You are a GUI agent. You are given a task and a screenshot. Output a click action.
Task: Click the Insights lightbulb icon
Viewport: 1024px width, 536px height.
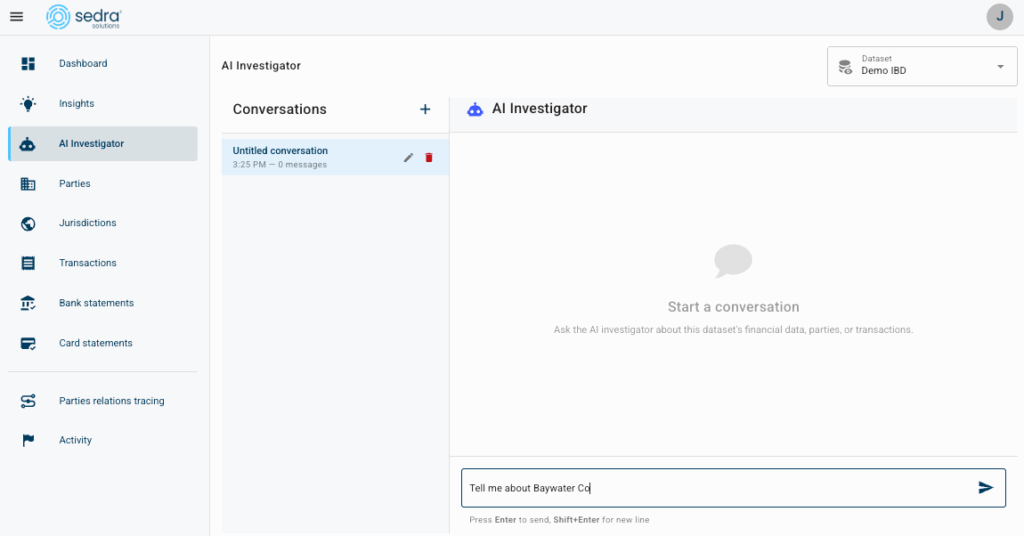tap(28, 104)
